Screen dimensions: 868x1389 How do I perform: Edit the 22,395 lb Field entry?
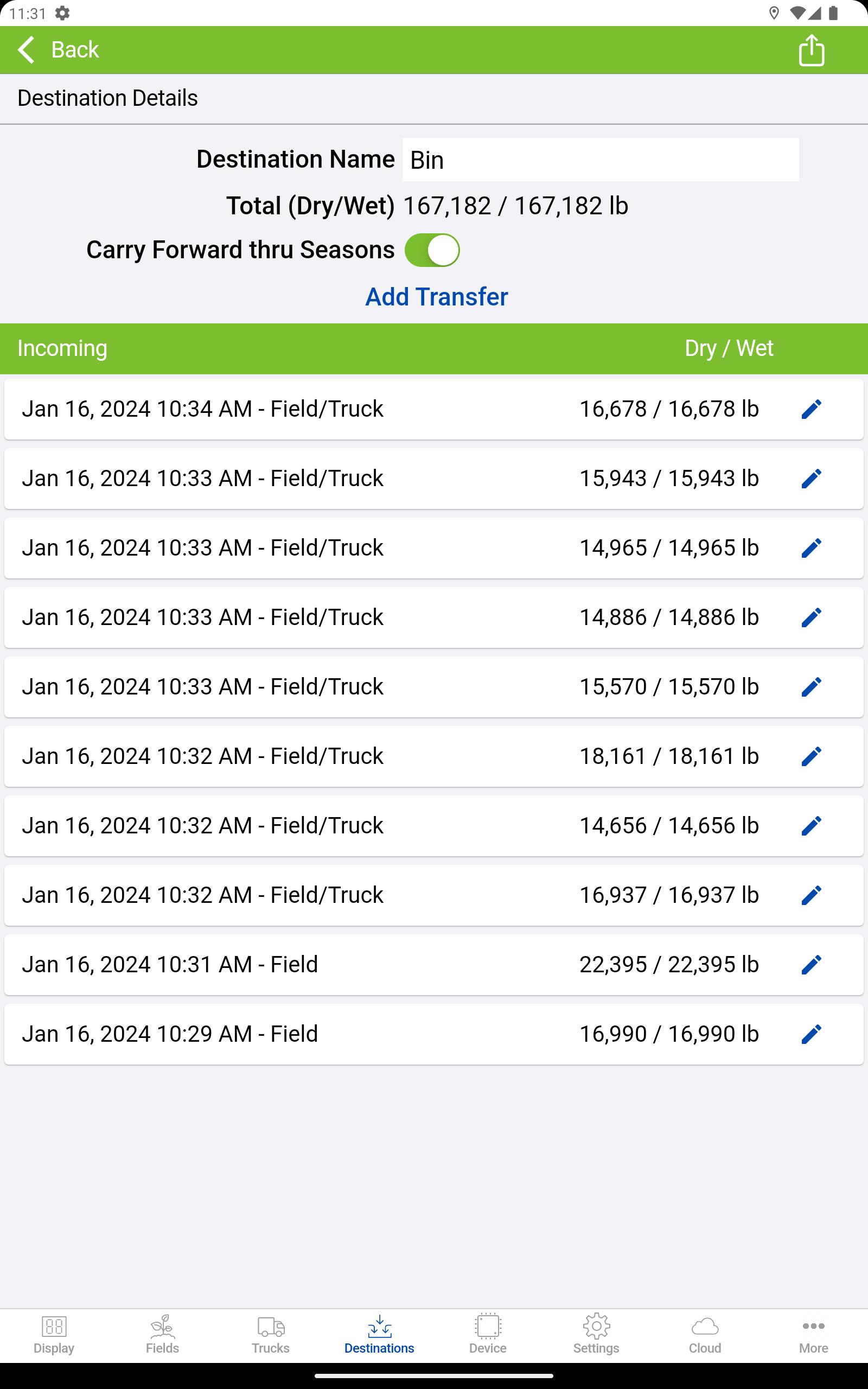(x=811, y=965)
